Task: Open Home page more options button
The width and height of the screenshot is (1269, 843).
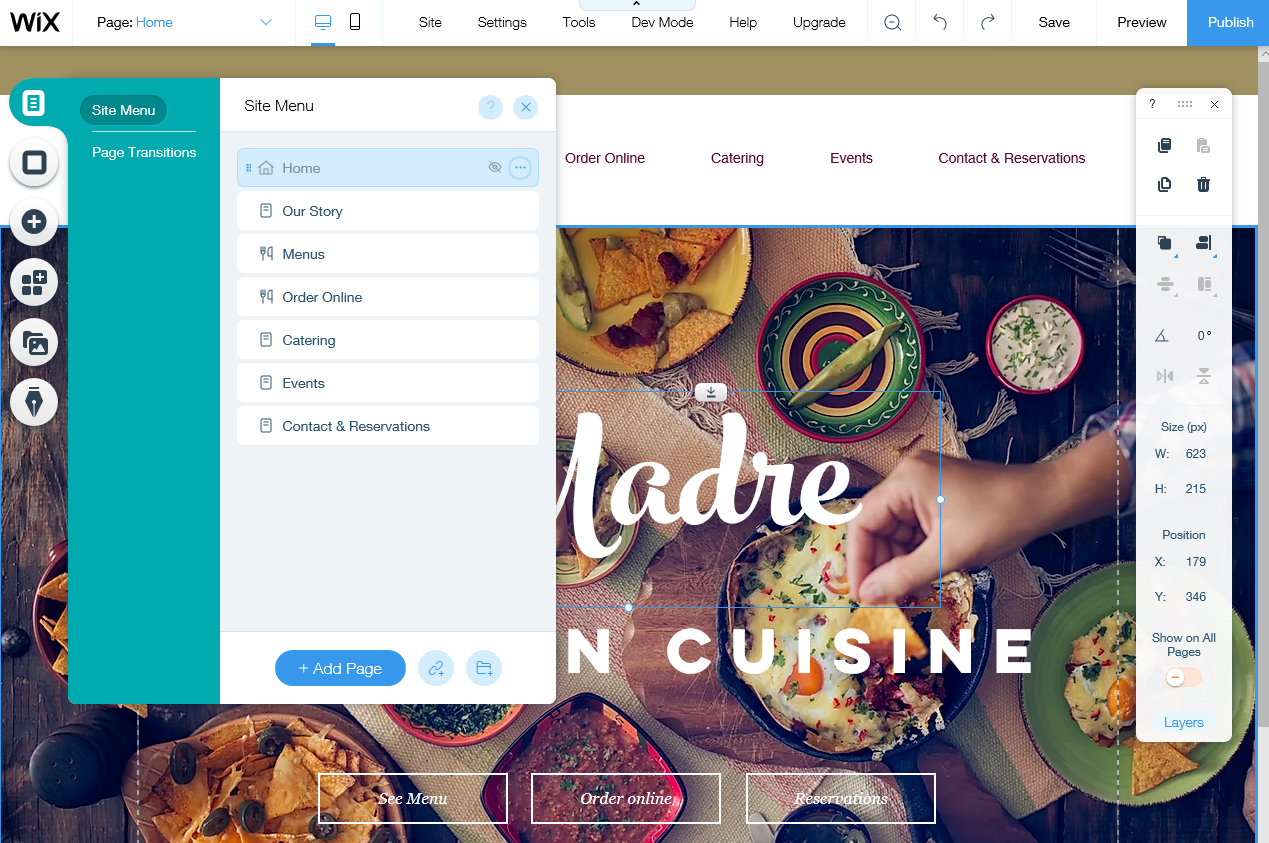Action: 520,168
